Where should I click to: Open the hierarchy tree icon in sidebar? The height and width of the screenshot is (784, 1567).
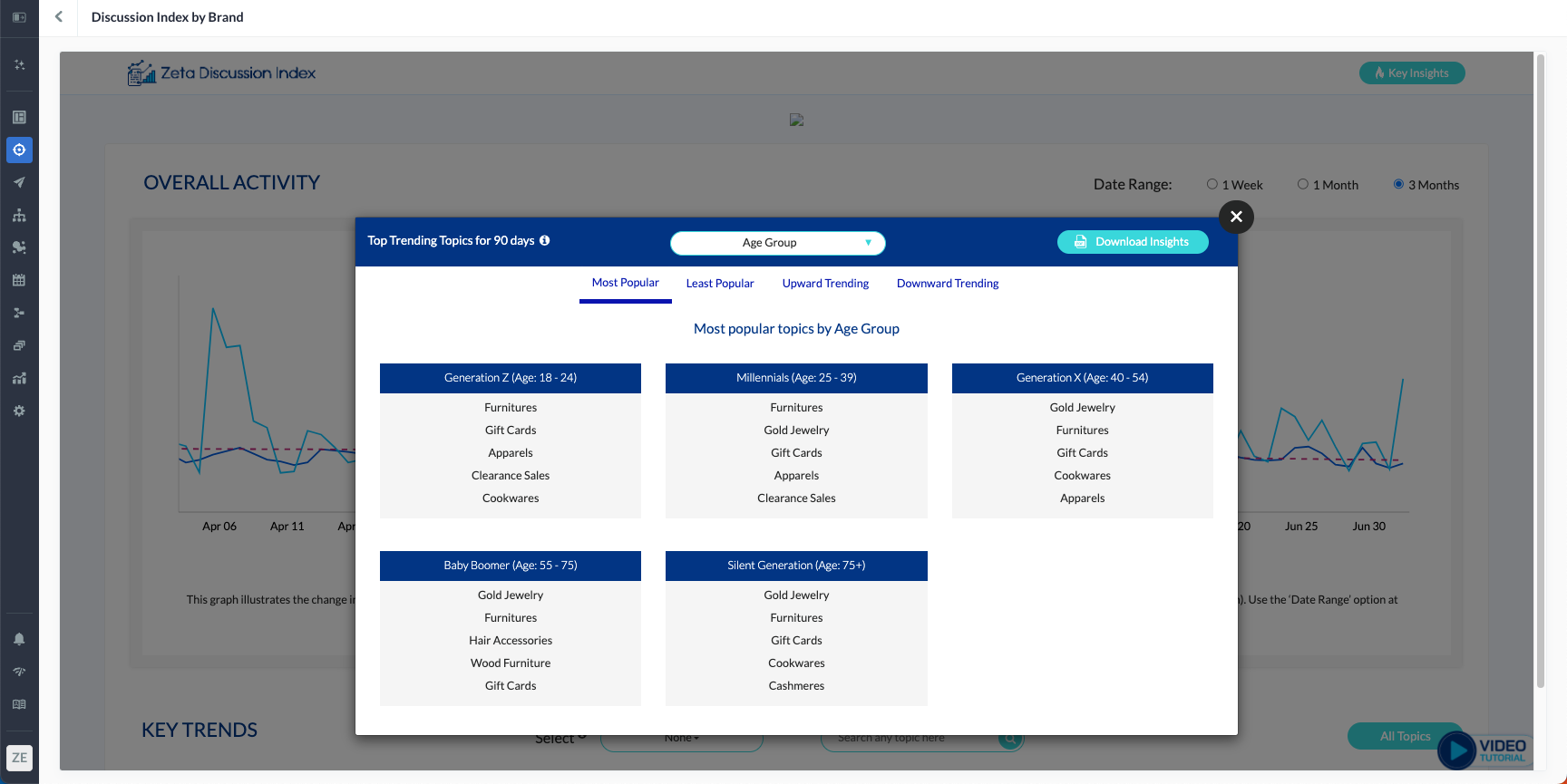pos(19,215)
